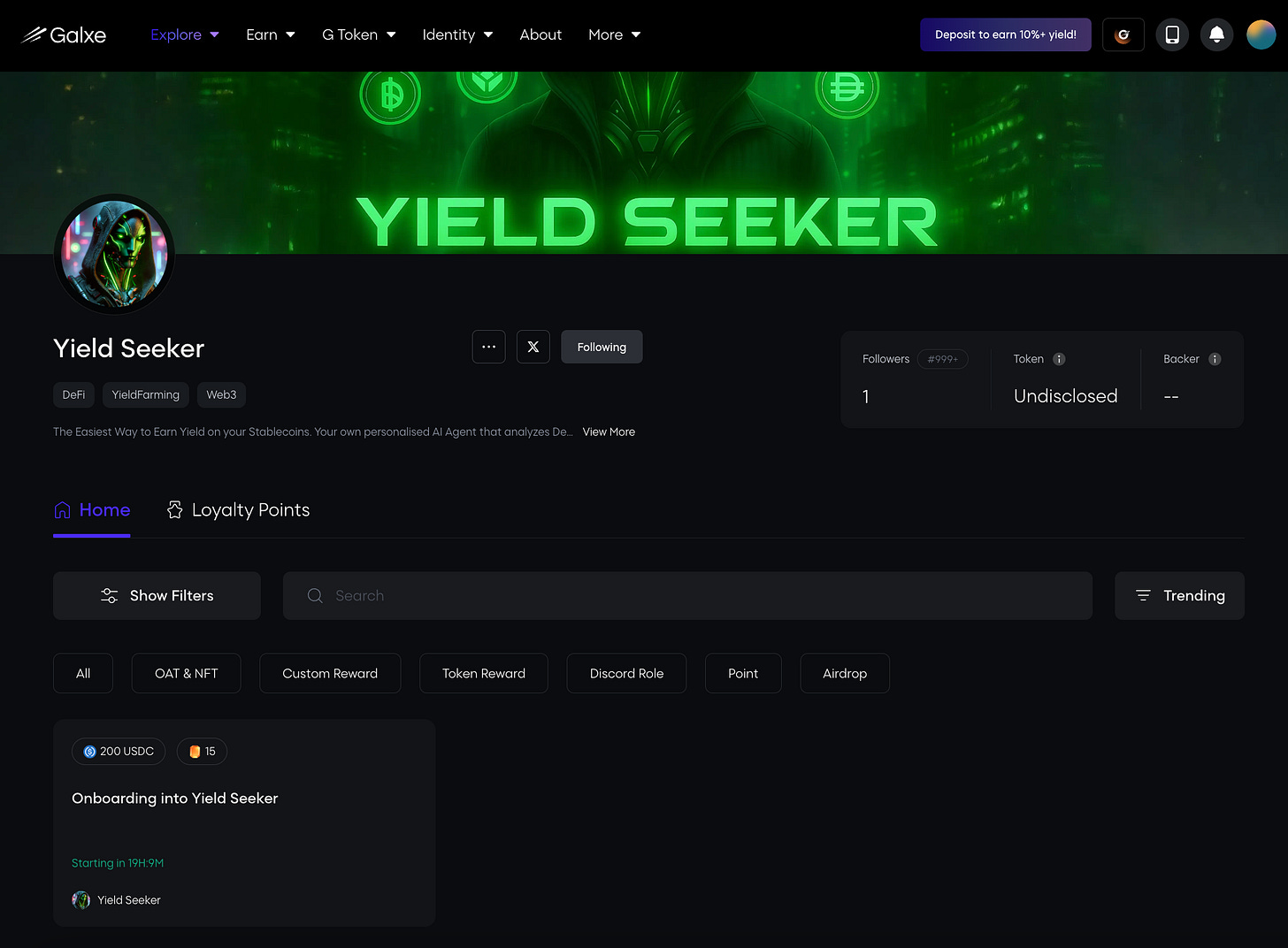Click the Backer info icon

coord(1215,359)
